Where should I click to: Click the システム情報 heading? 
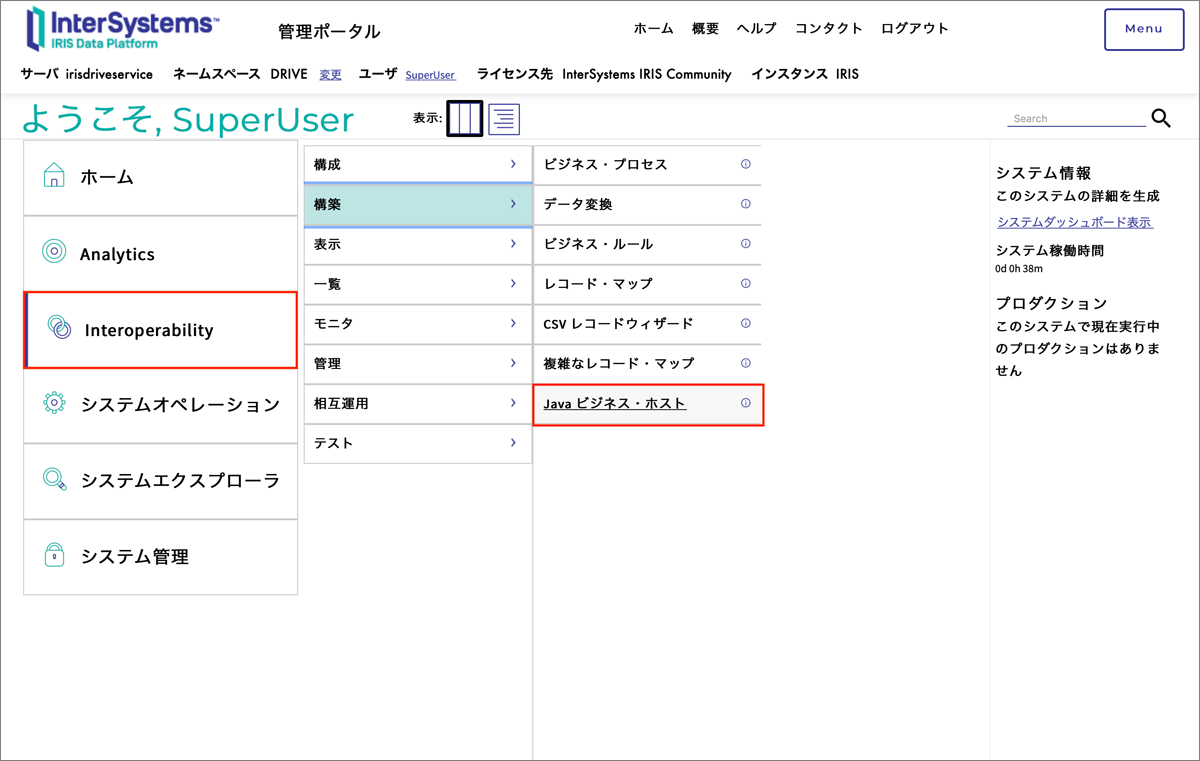tap(1044, 174)
